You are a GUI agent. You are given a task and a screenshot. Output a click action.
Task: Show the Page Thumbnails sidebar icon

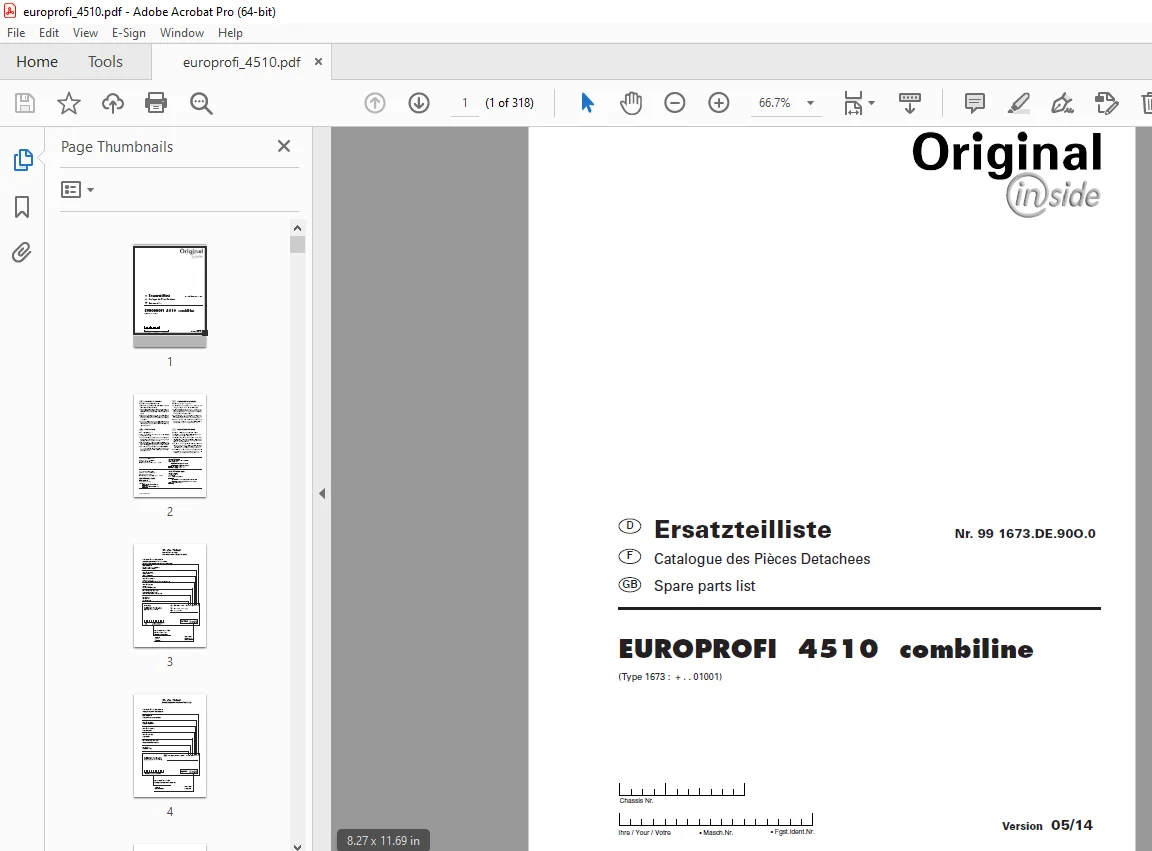23,159
